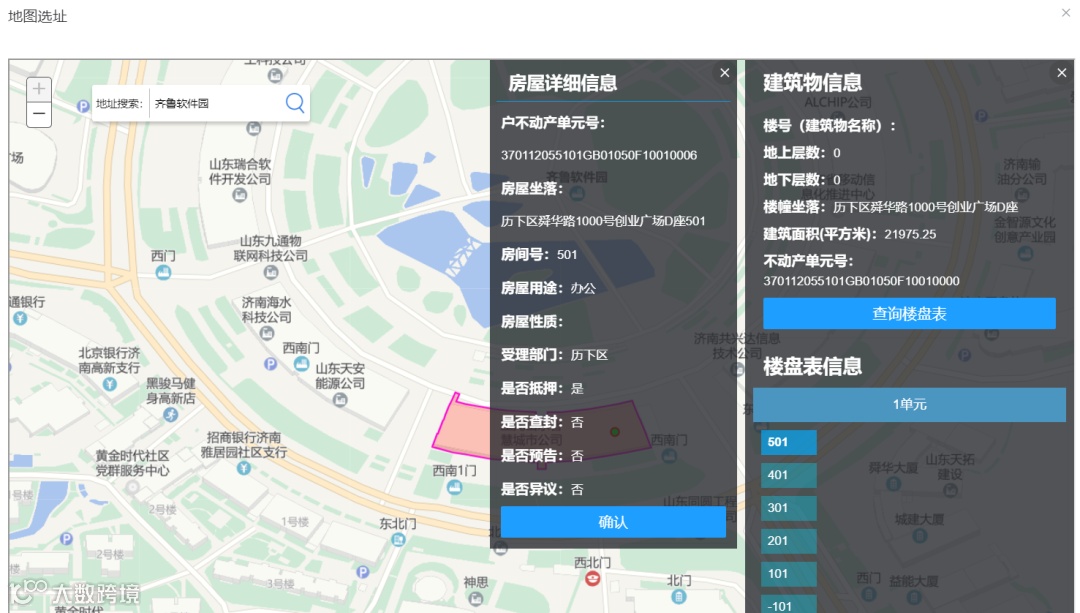Click the 神思 company marker icon
1080x613 pixels.
[476, 599]
